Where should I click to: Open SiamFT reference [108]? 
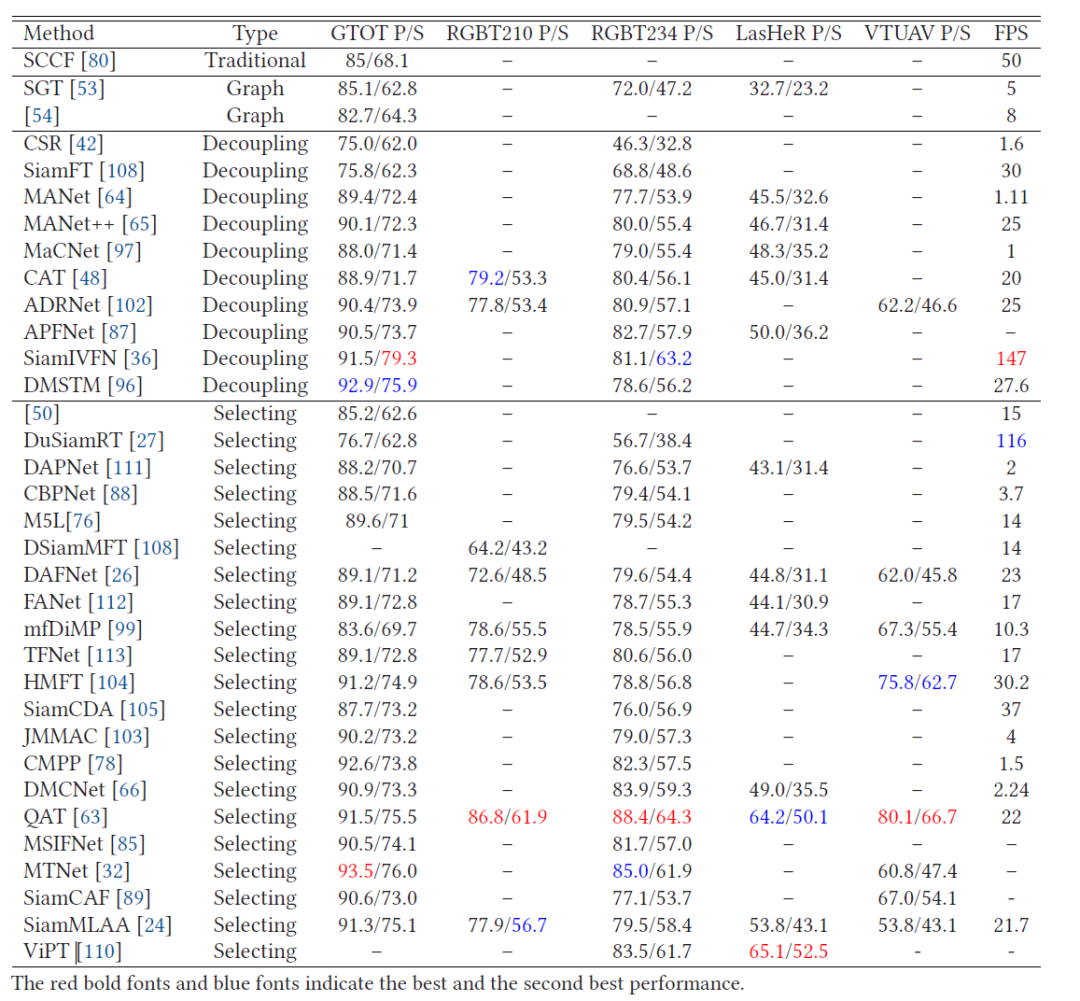tap(122, 170)
